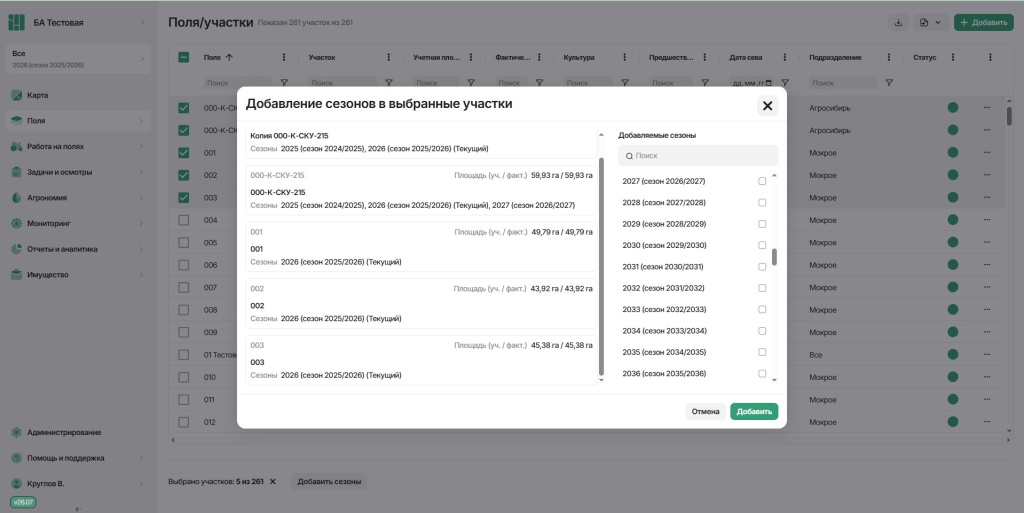The height and width of the screenshot is (513, 1024).
Task: Click the Карта map icon
Action: 16,95
